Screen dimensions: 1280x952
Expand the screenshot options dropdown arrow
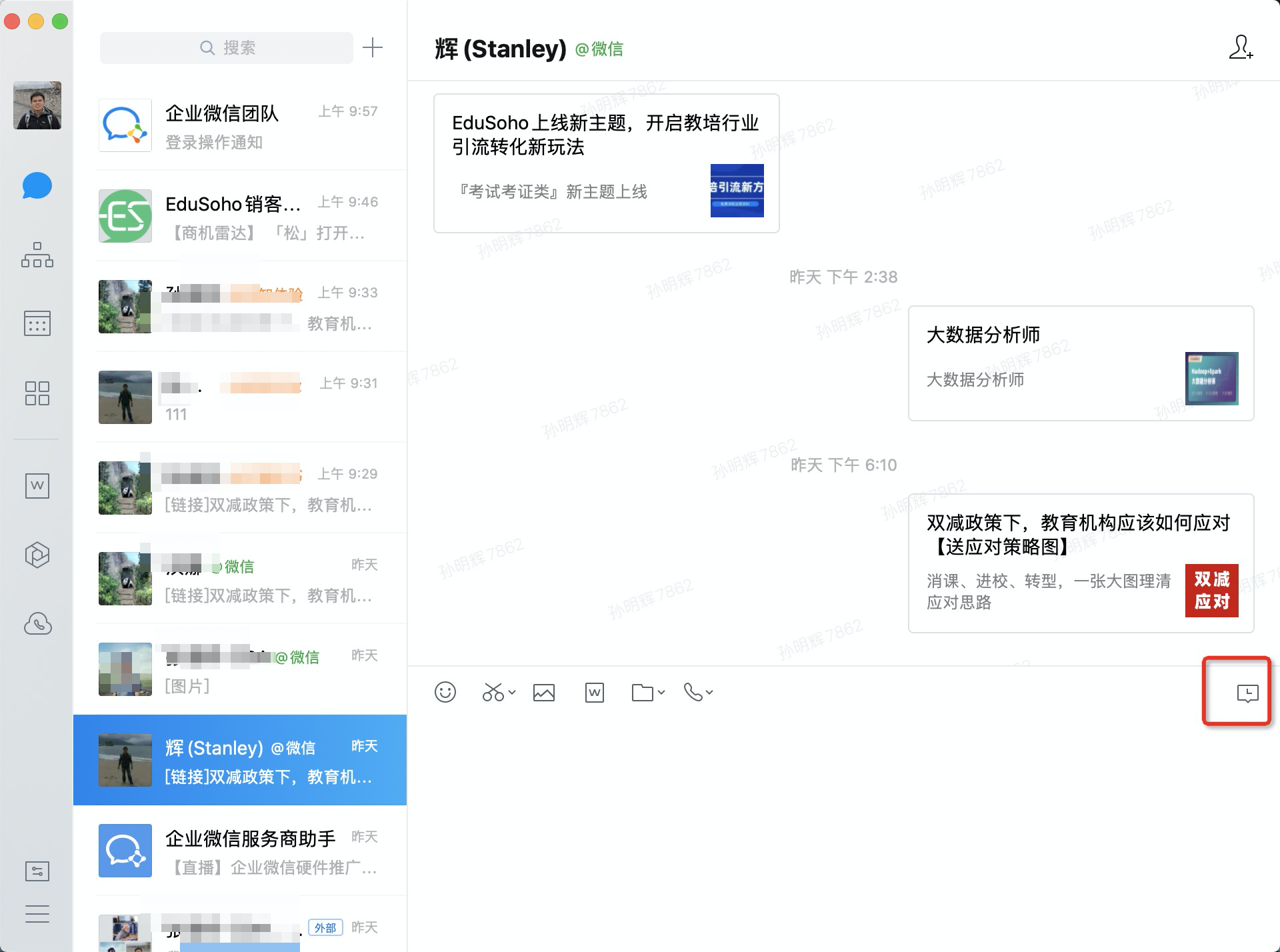pos(512,692)
